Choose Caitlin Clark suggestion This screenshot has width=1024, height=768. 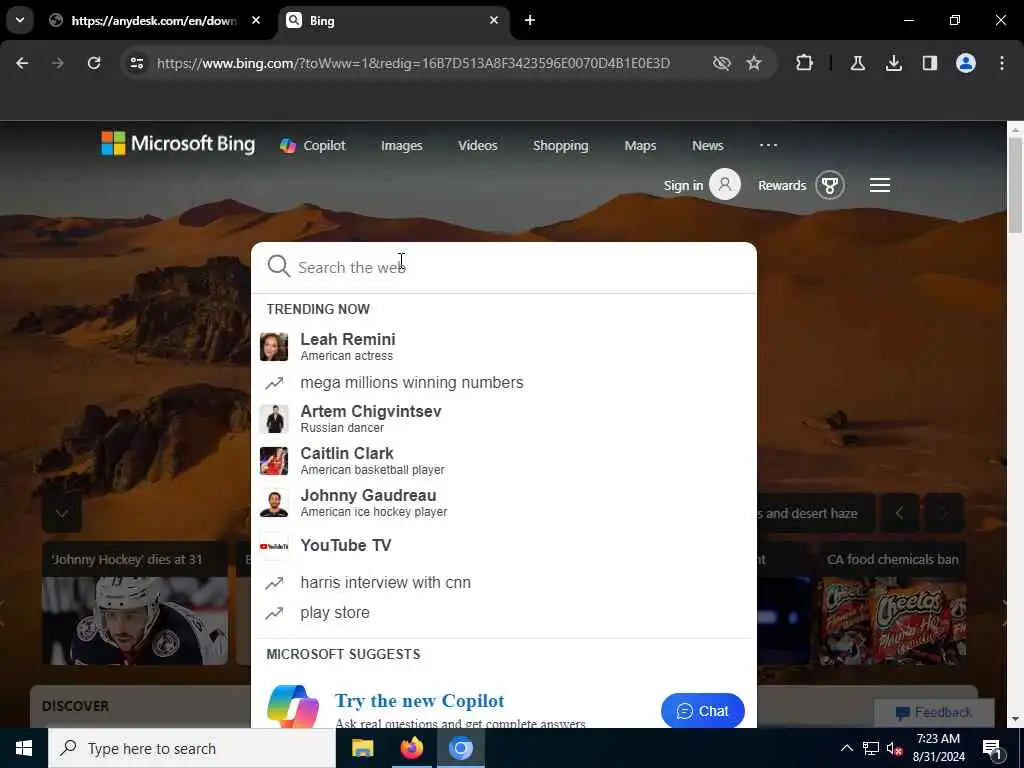pyautogui.click(x=504, y=461)
